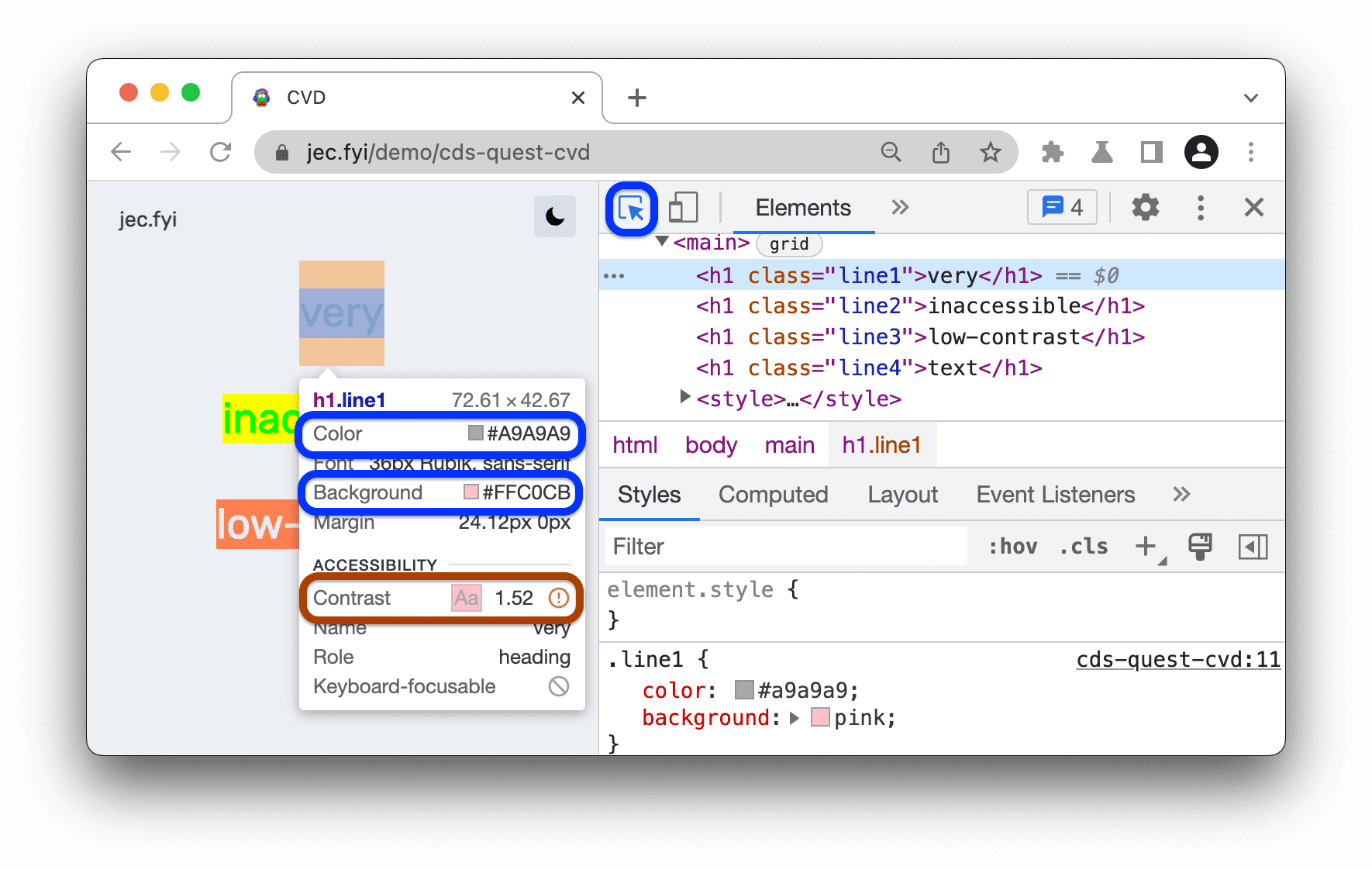Open the customize DevTools three-dot menu

point(1200,207)
